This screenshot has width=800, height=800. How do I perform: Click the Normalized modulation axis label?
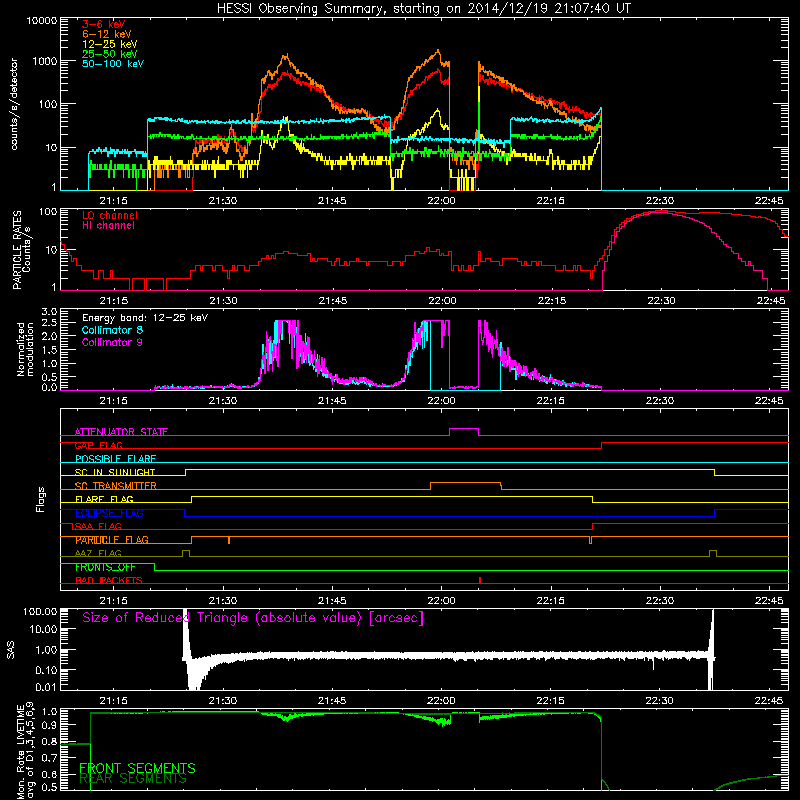25,349
